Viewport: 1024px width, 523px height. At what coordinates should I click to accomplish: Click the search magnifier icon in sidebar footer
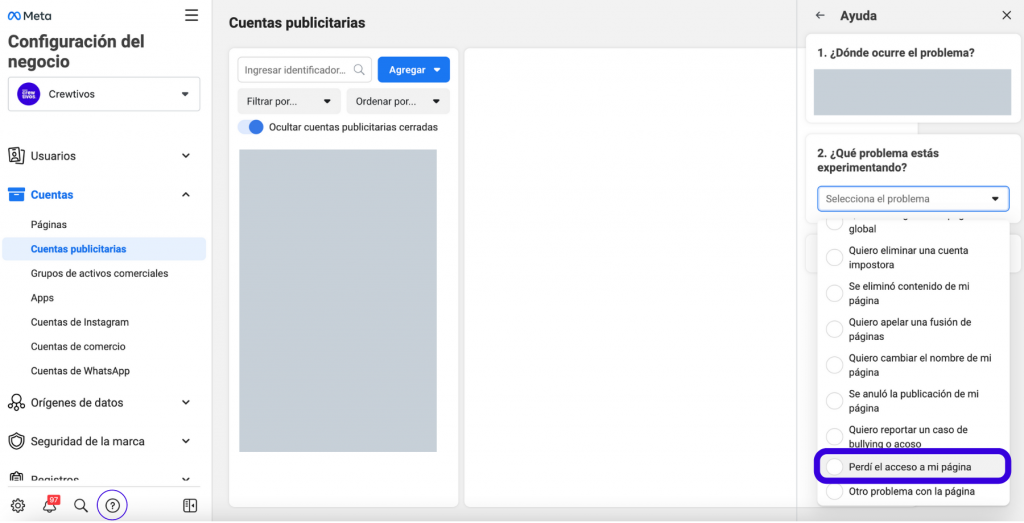(81, 506)
